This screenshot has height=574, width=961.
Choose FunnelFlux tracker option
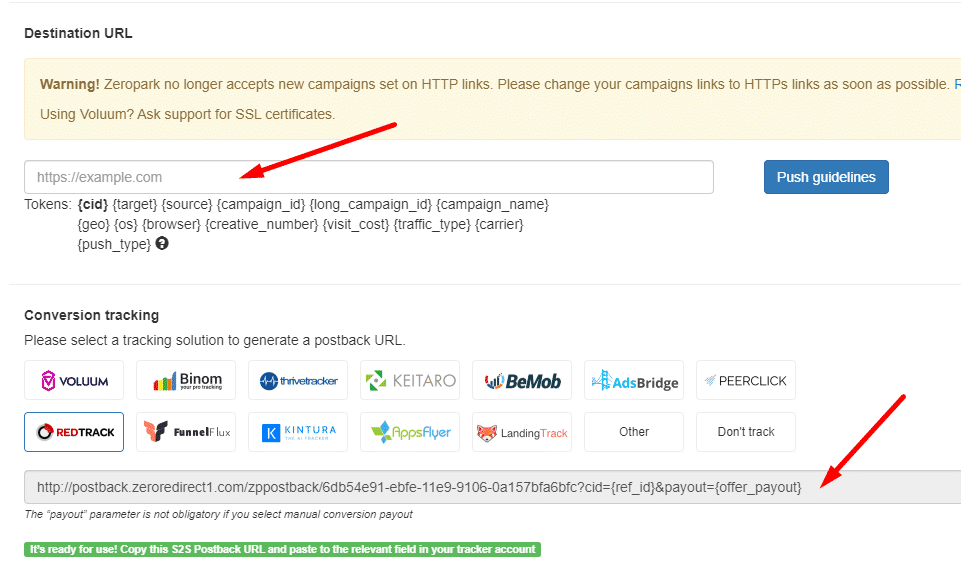tap(186, 432)
